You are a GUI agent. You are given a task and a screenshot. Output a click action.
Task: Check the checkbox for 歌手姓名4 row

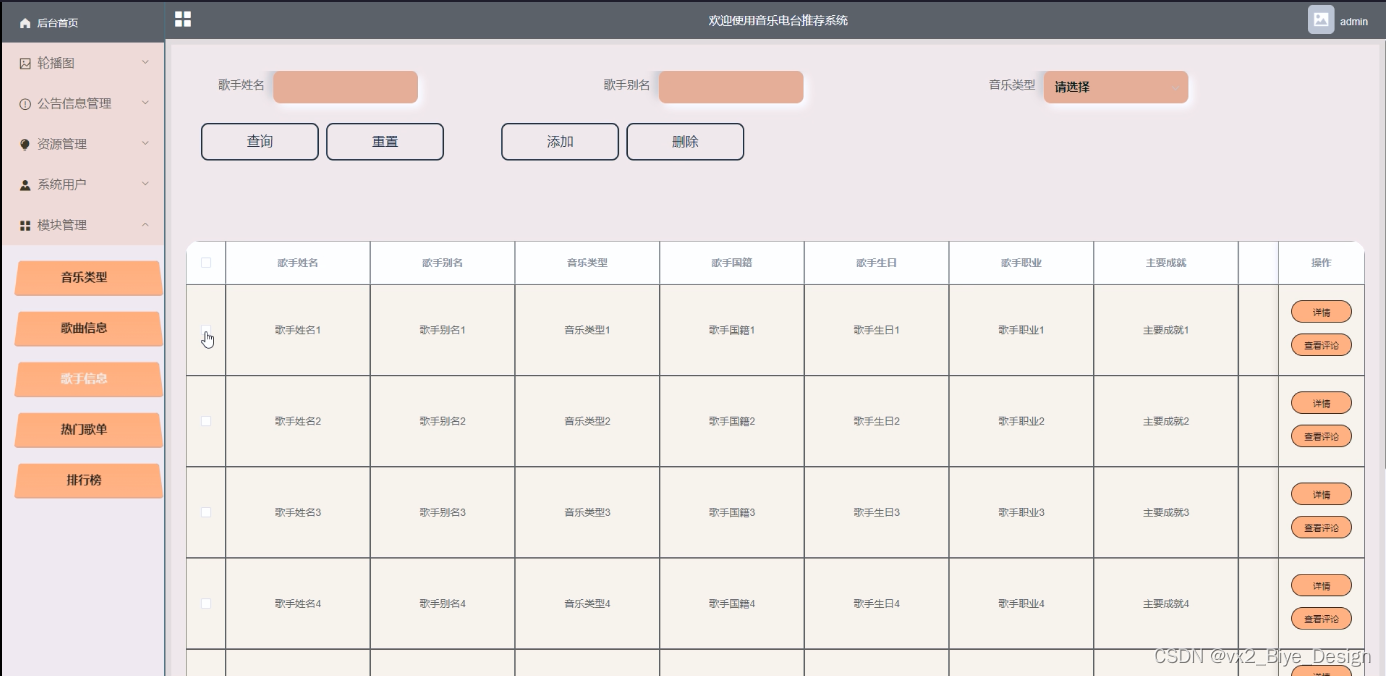point(206,603)
